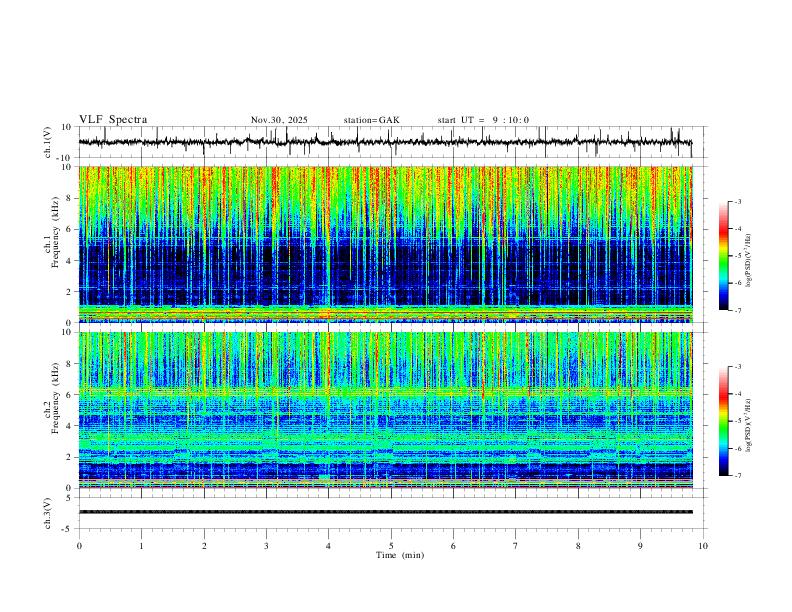Click the "-7" tick on ch.2 colorbar
The width and height of the screenshot is (792, 612).
pos(737,475)
